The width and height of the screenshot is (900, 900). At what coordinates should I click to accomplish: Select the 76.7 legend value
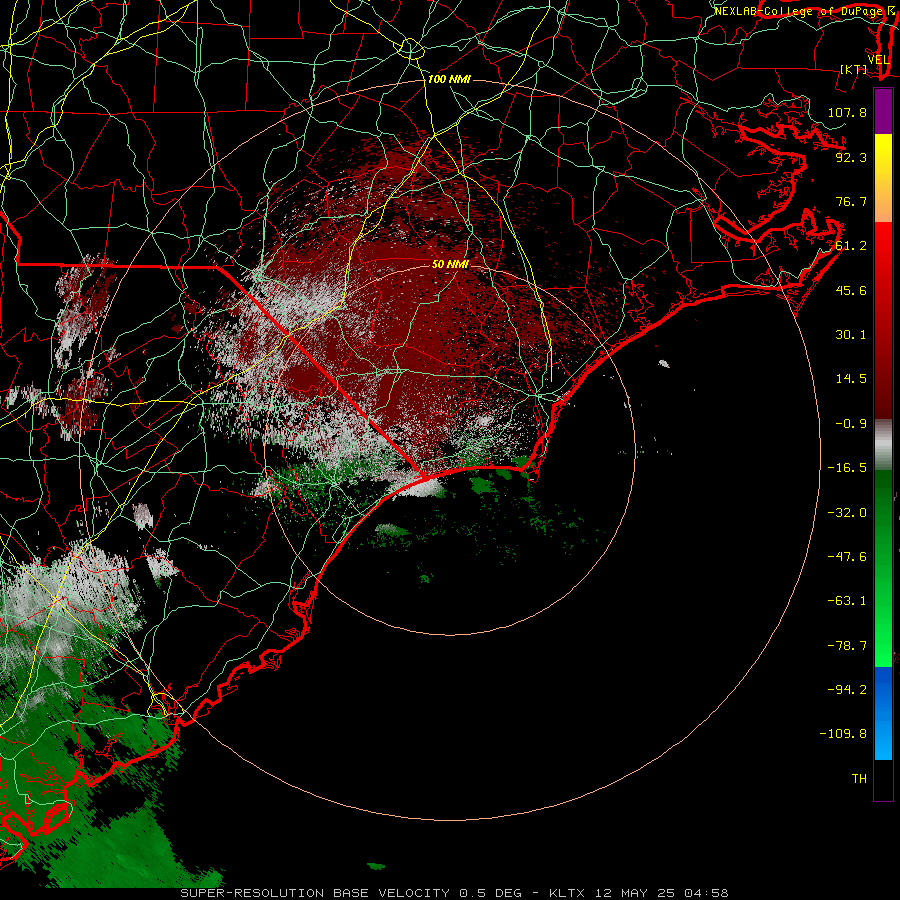[851, 201]
